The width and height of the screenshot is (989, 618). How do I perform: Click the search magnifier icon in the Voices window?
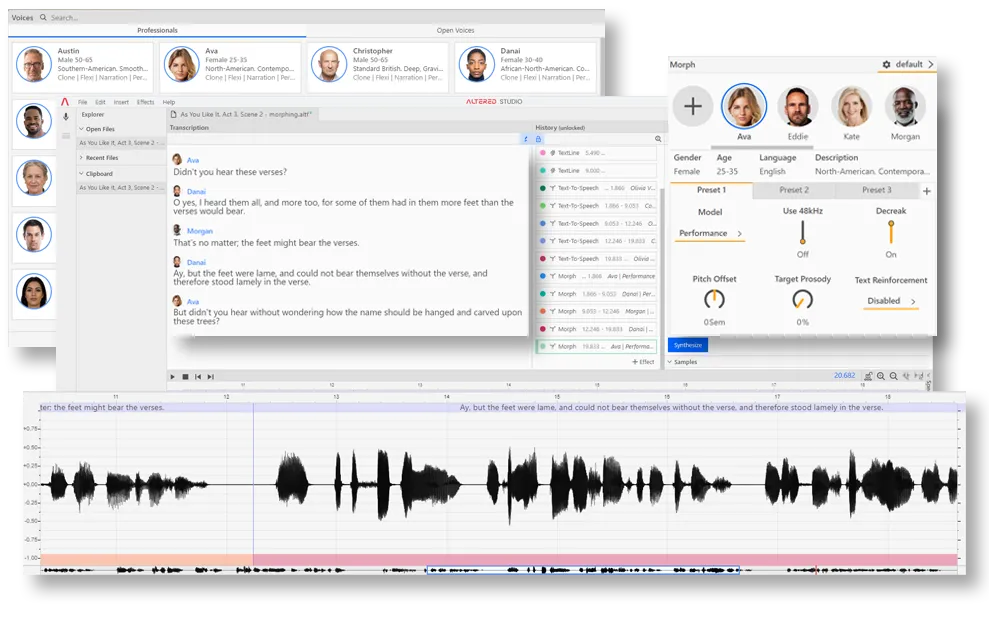(x=43, y=18)
